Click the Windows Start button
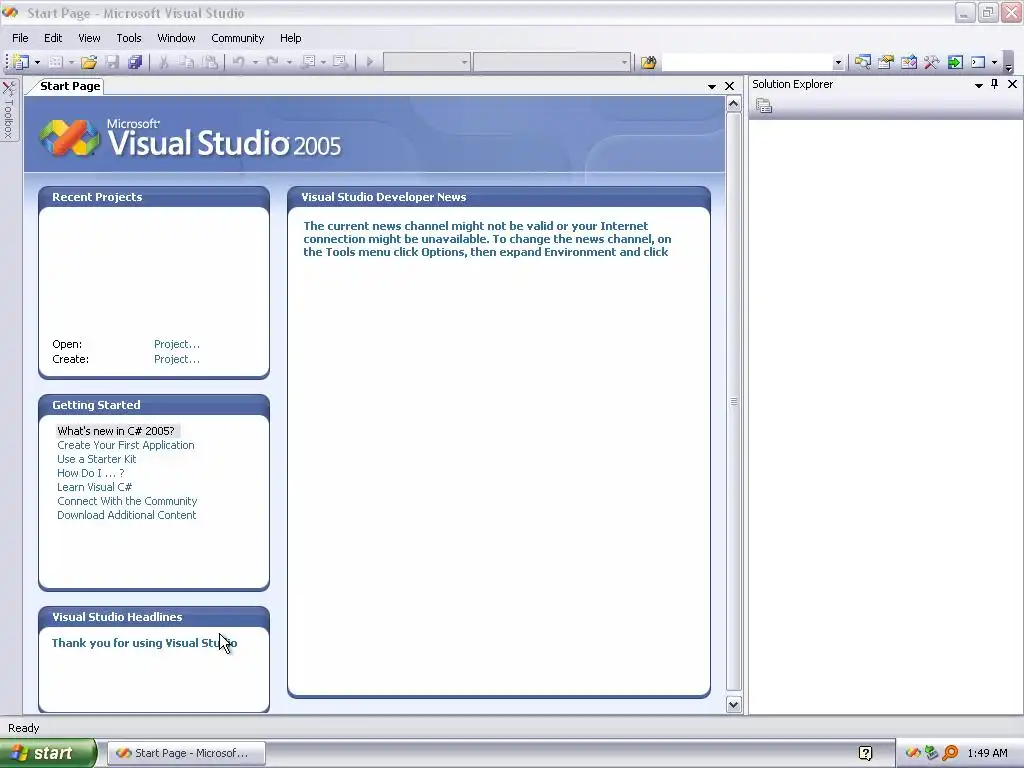 point(48,753)
